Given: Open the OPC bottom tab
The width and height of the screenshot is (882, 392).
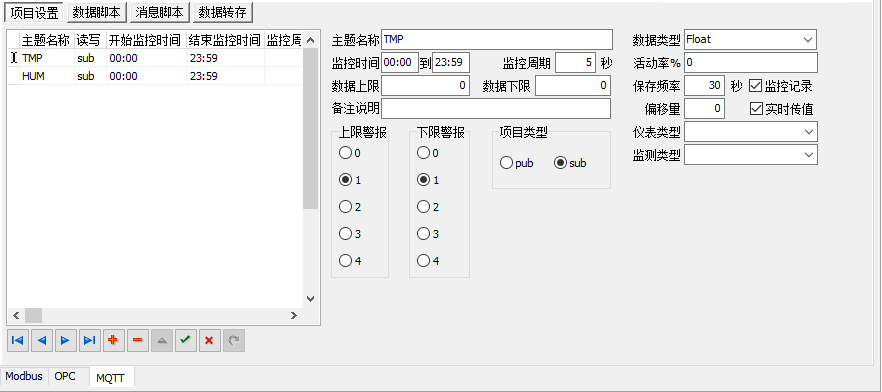Looking at the screenshot, I should click(x=65, y=376).
